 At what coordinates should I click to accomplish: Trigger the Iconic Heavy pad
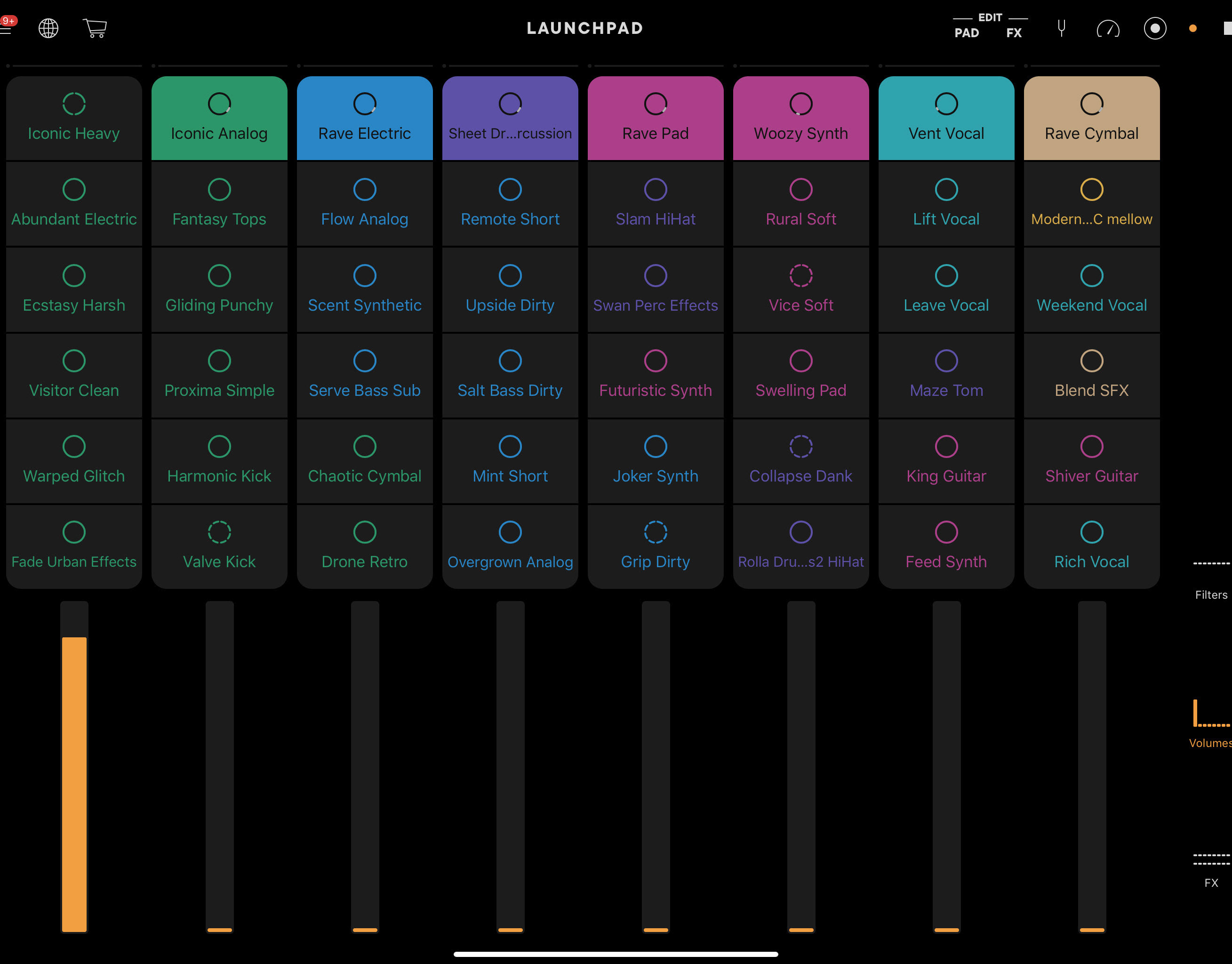pos(74,118)
